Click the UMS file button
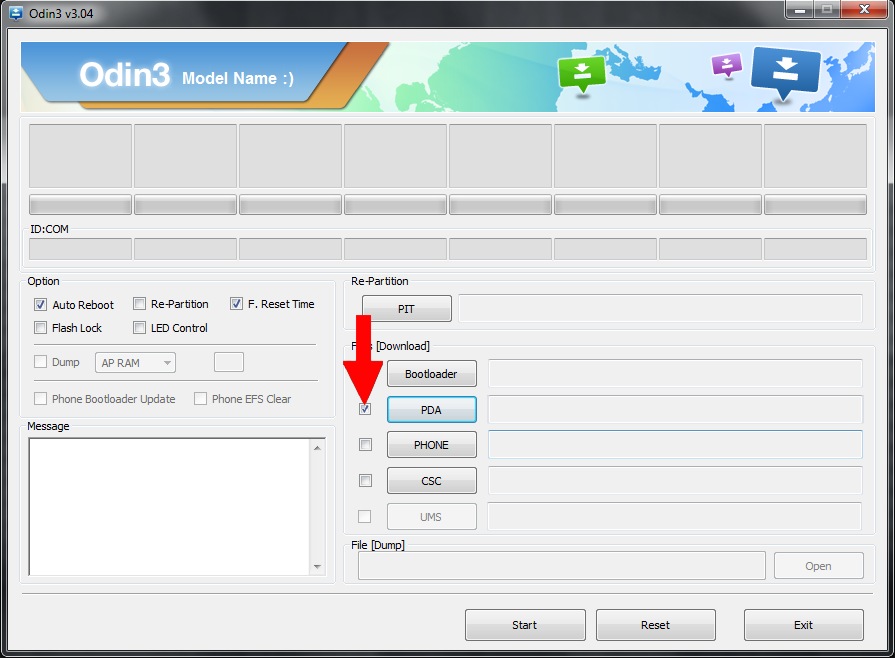895x658 pixels. click(432, 516)
